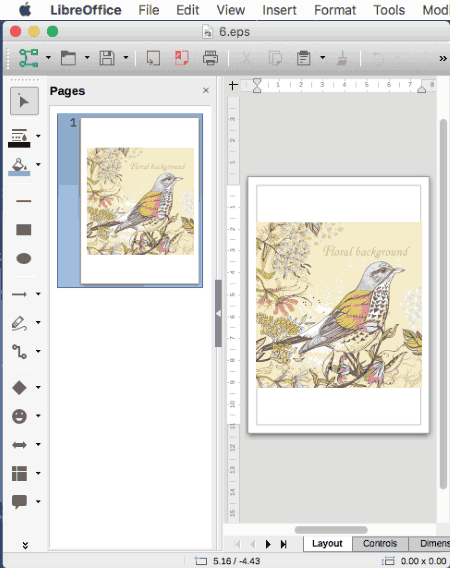450x568 pixels.
Task: Click the Open file folder icon
Action: pyautogui.click(x=68, y=58)
